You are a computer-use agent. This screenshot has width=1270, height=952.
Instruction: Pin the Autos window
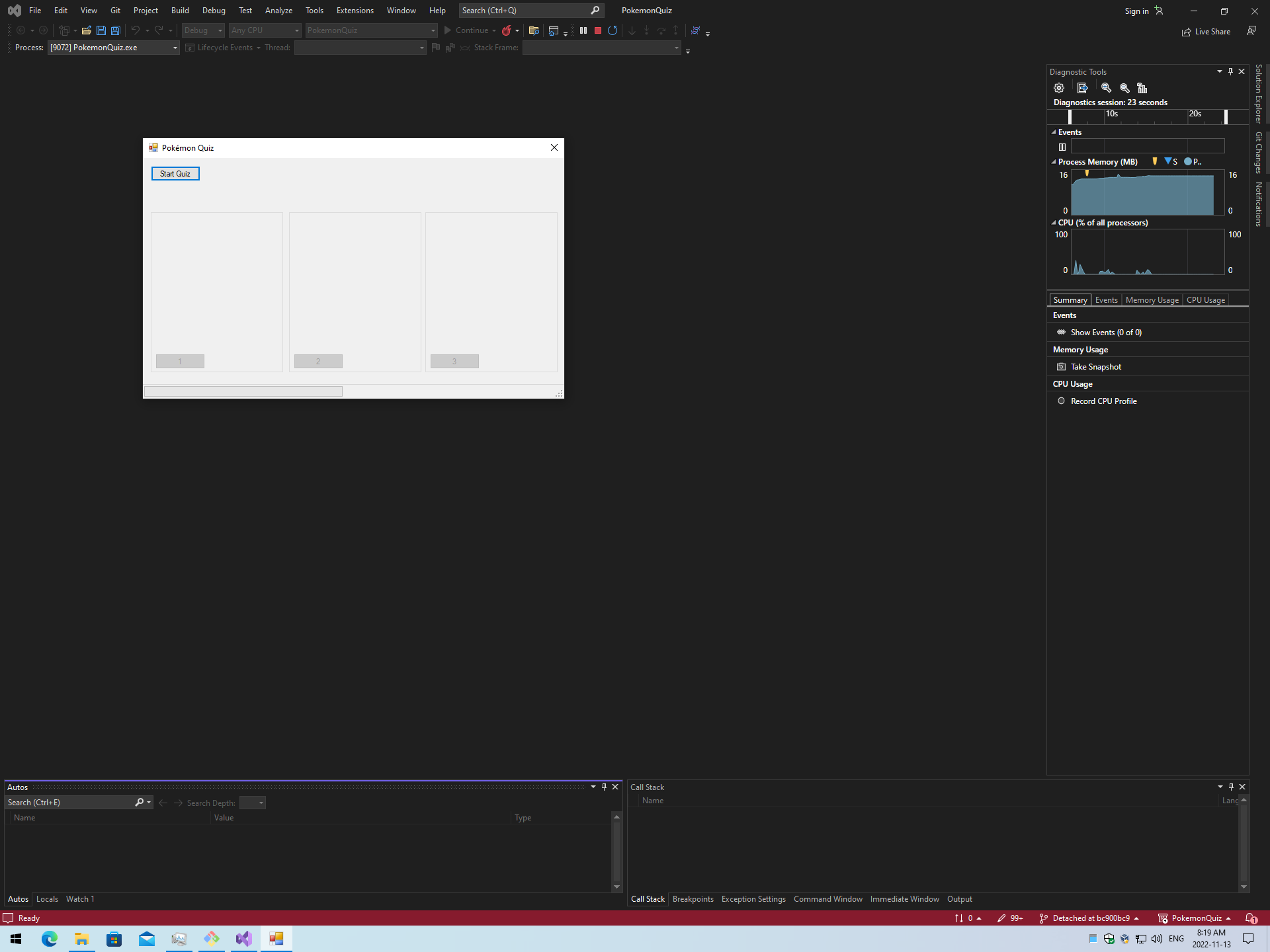(x=604, y=787)
